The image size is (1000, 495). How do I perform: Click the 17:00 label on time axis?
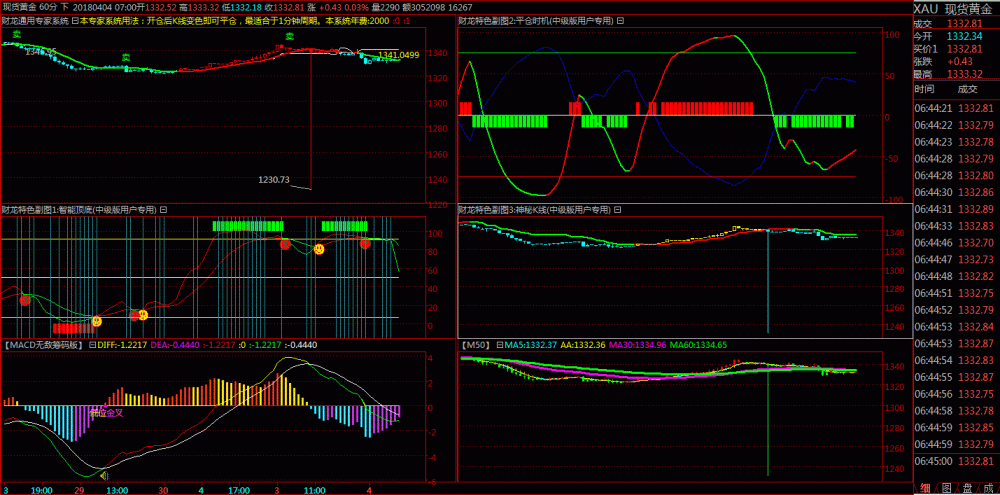[239, 490]
